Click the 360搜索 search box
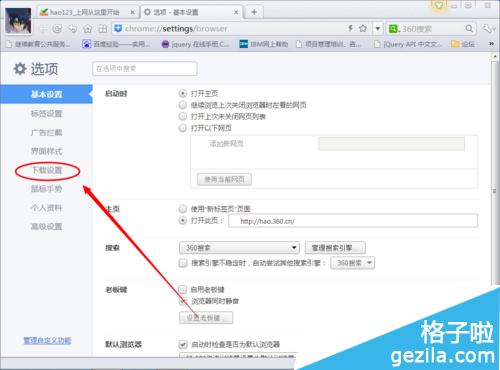Image resolution: width=500 pixels, height=370 pixels. 431,29
